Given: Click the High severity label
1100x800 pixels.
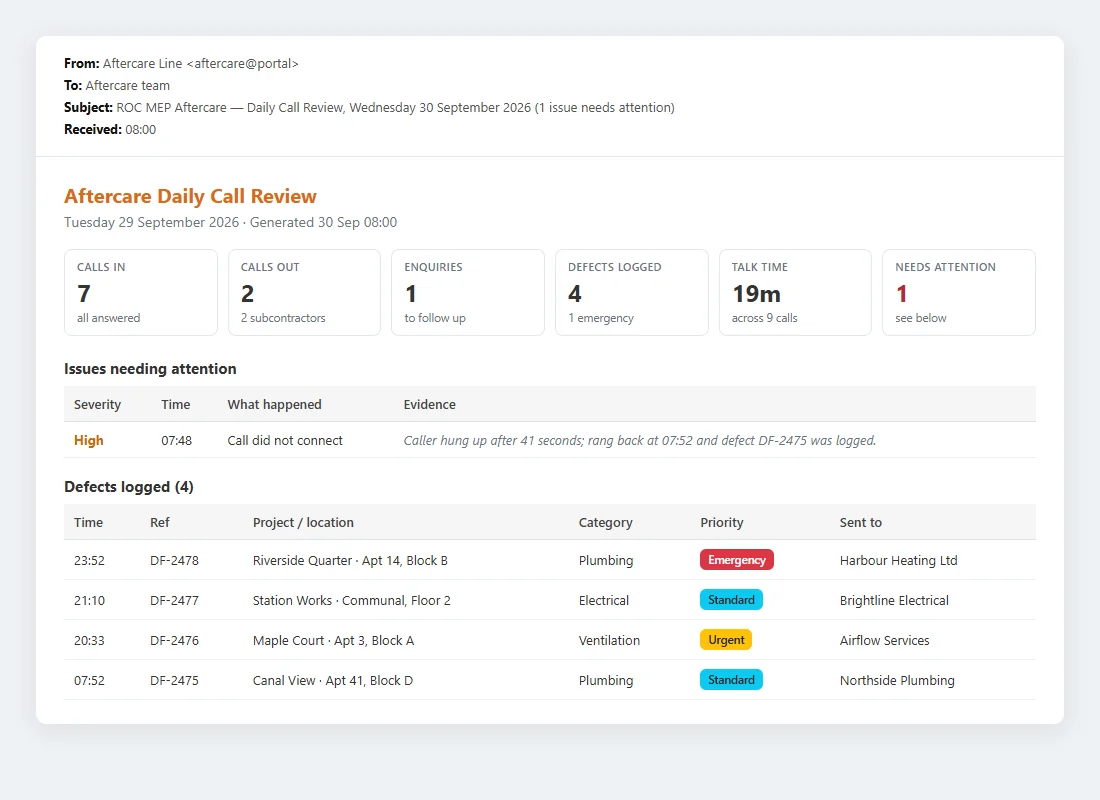Looking at the screenshot, I should click(88, 440).
